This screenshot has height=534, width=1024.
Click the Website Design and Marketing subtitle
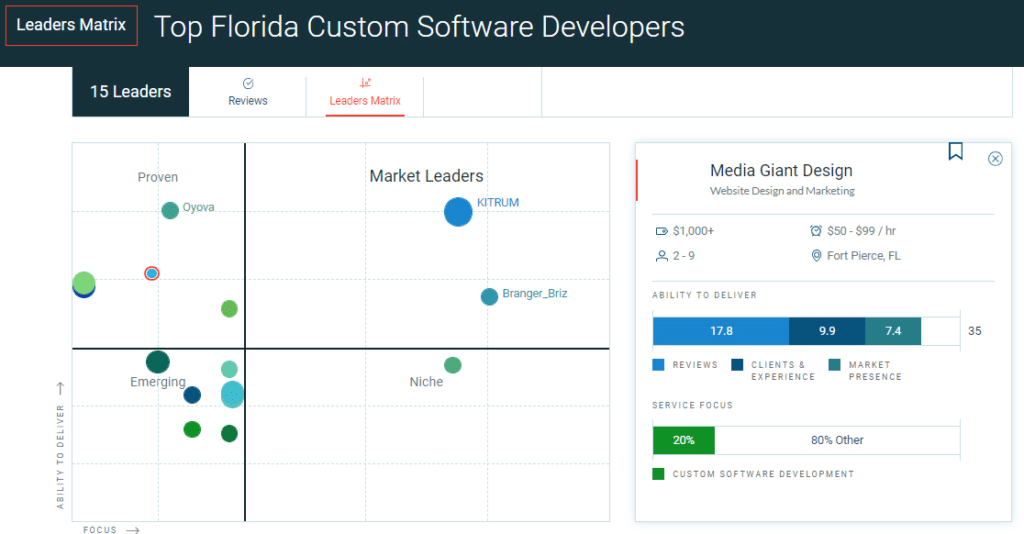782,191
